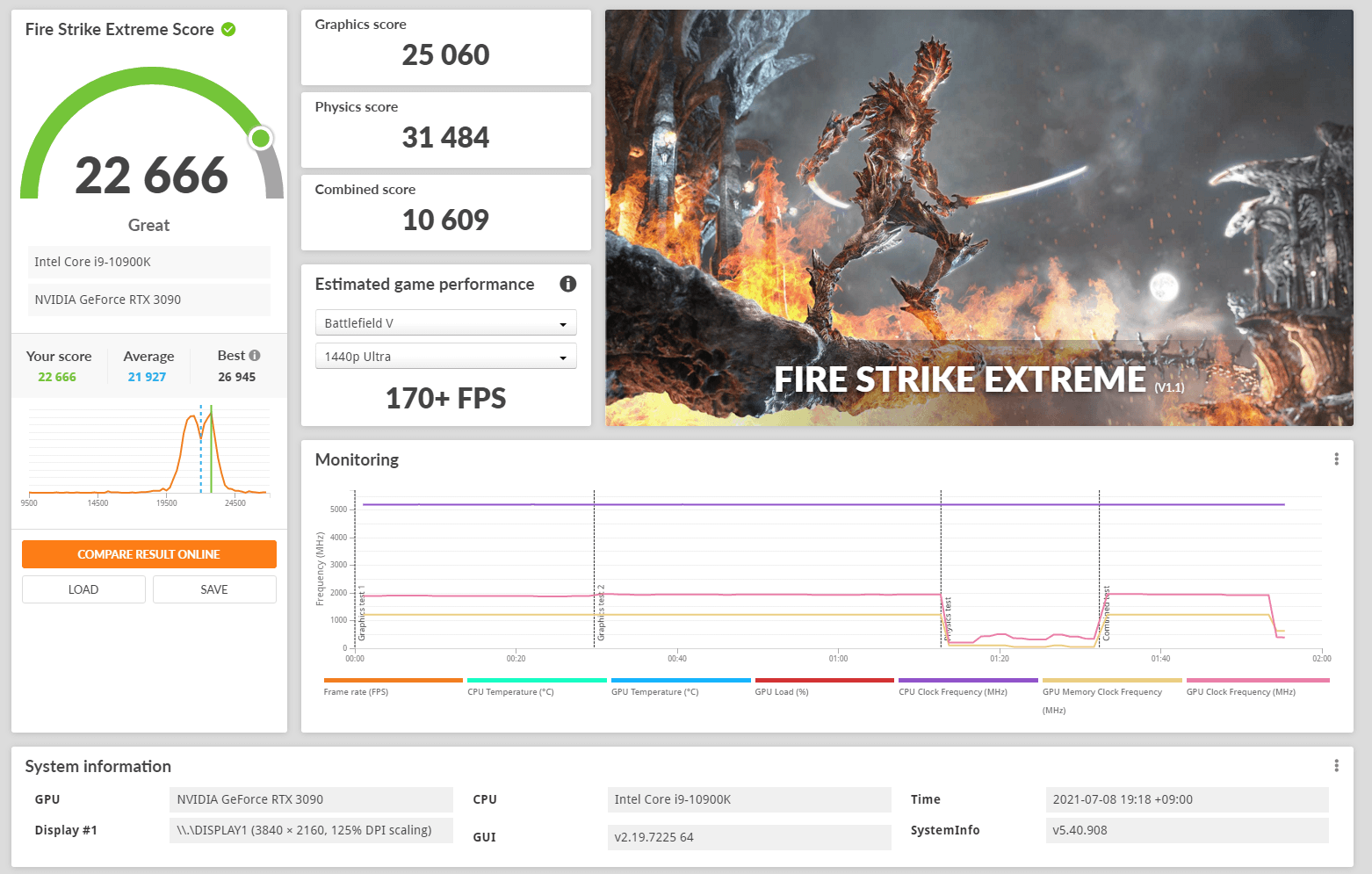Click the main score 22 666
Viewport: 1372px width, 874px height.
pos(151,176)
